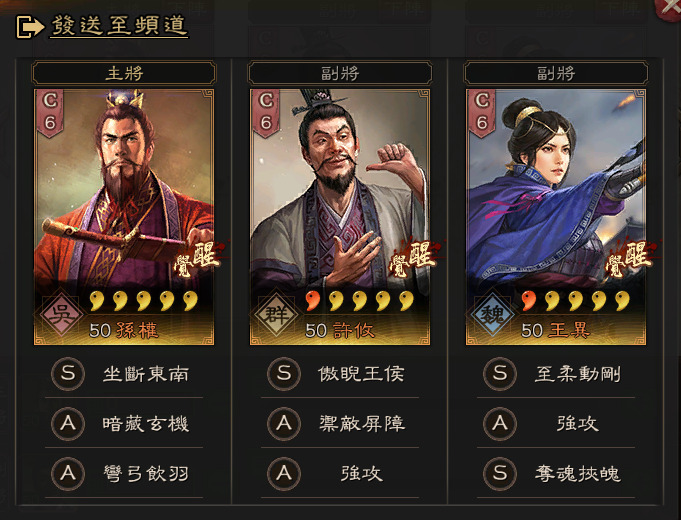This screenshot has height=520, width=681.
Task: Click the S rank icon beside 至柔動剛
Action: (500, 374)
